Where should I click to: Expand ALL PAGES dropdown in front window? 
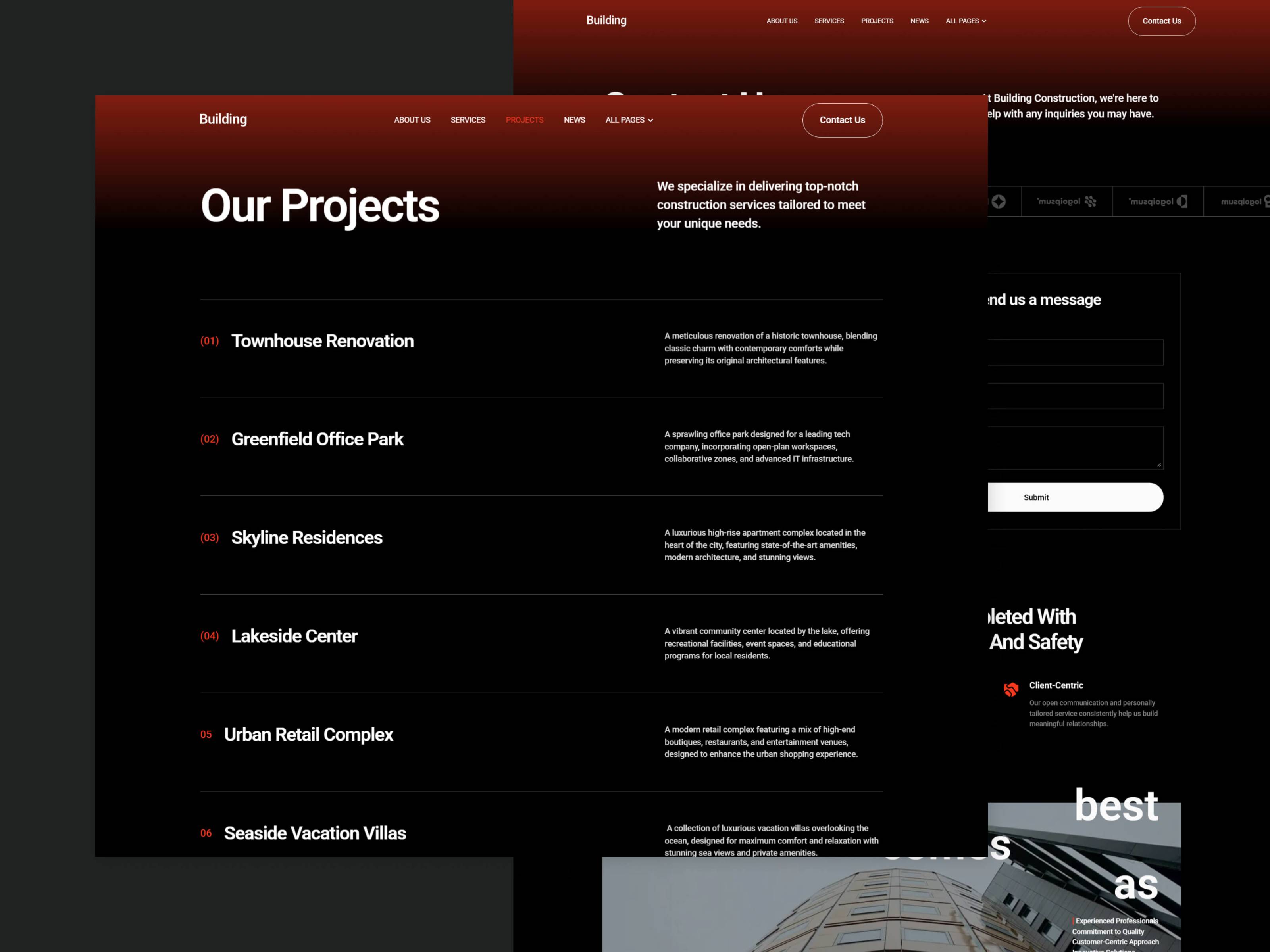pyautogui.click(x=629, y=120)
